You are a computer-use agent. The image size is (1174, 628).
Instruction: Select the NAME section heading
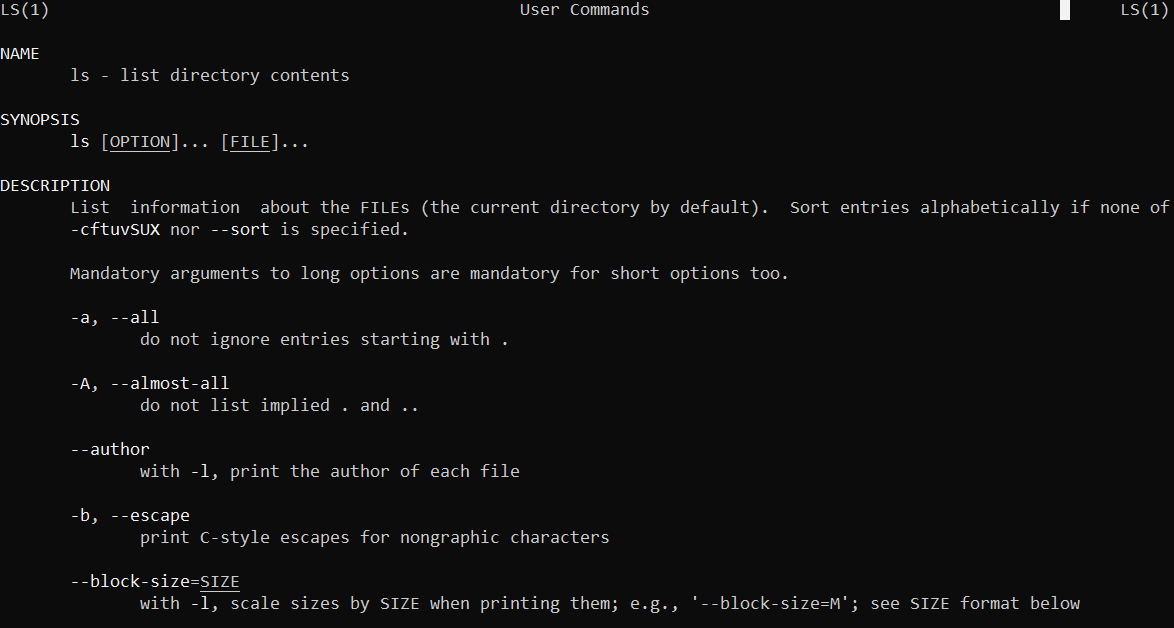[x=20, y=54]
